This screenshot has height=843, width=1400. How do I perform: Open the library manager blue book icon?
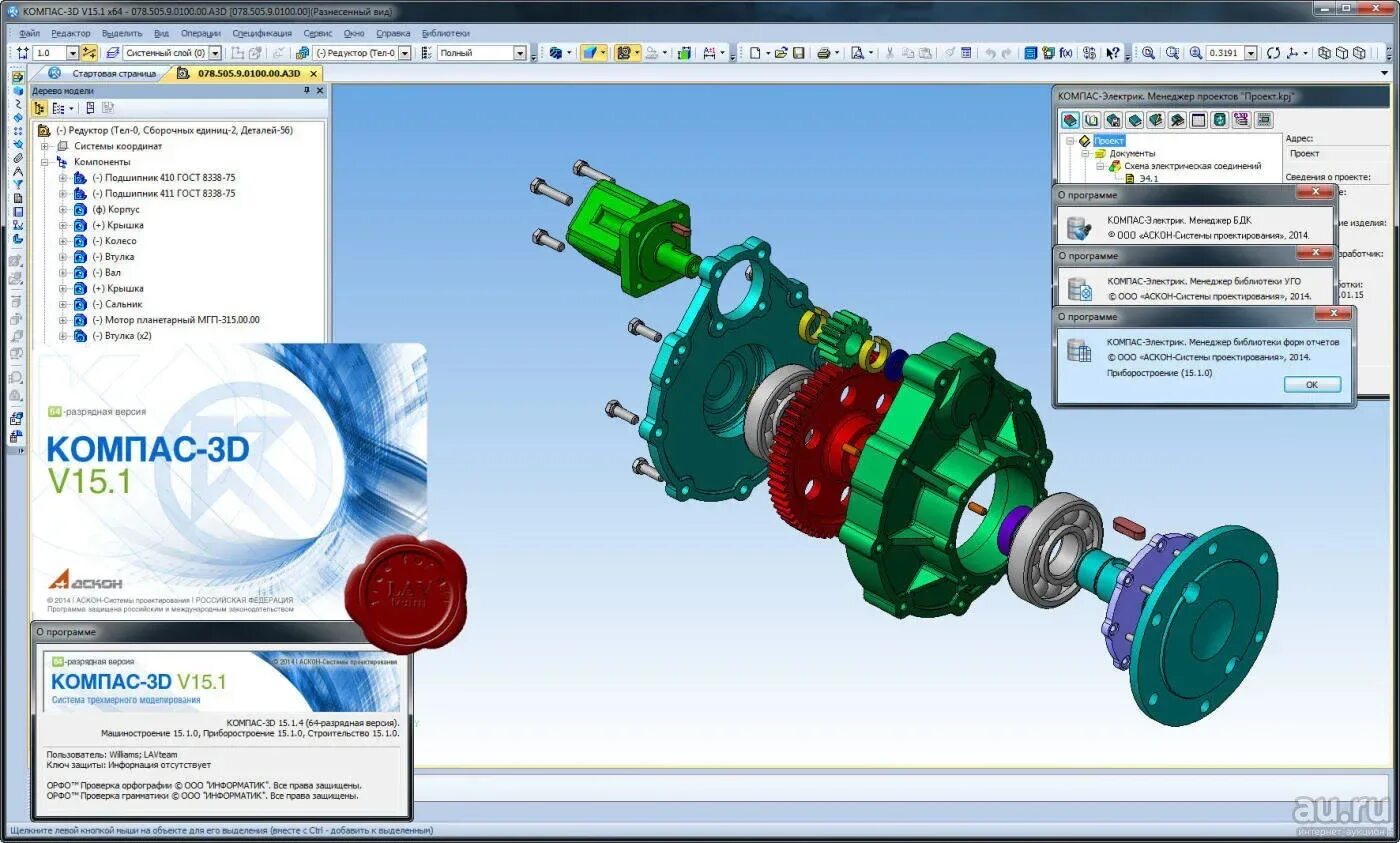(1030, 53)
